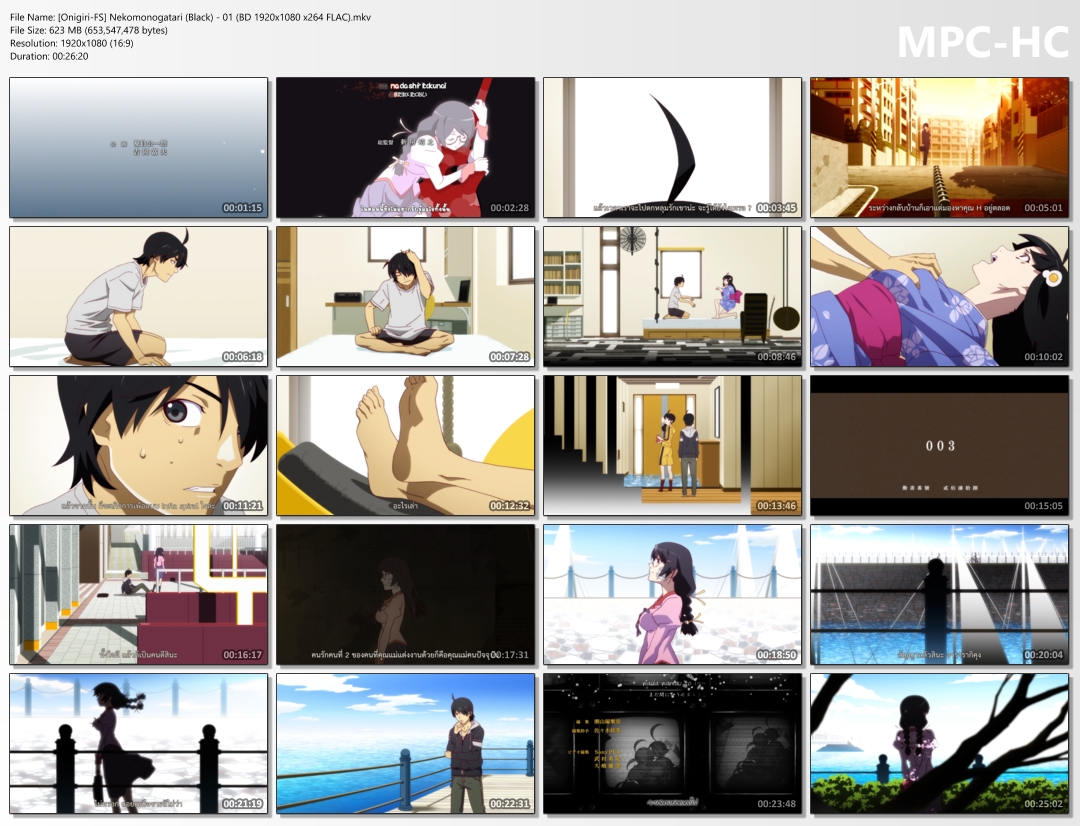This screenshot has width=1080, height=826.
Task: Open the thumbnail at timestamp 00:07:28
Action: pos(406,297)
